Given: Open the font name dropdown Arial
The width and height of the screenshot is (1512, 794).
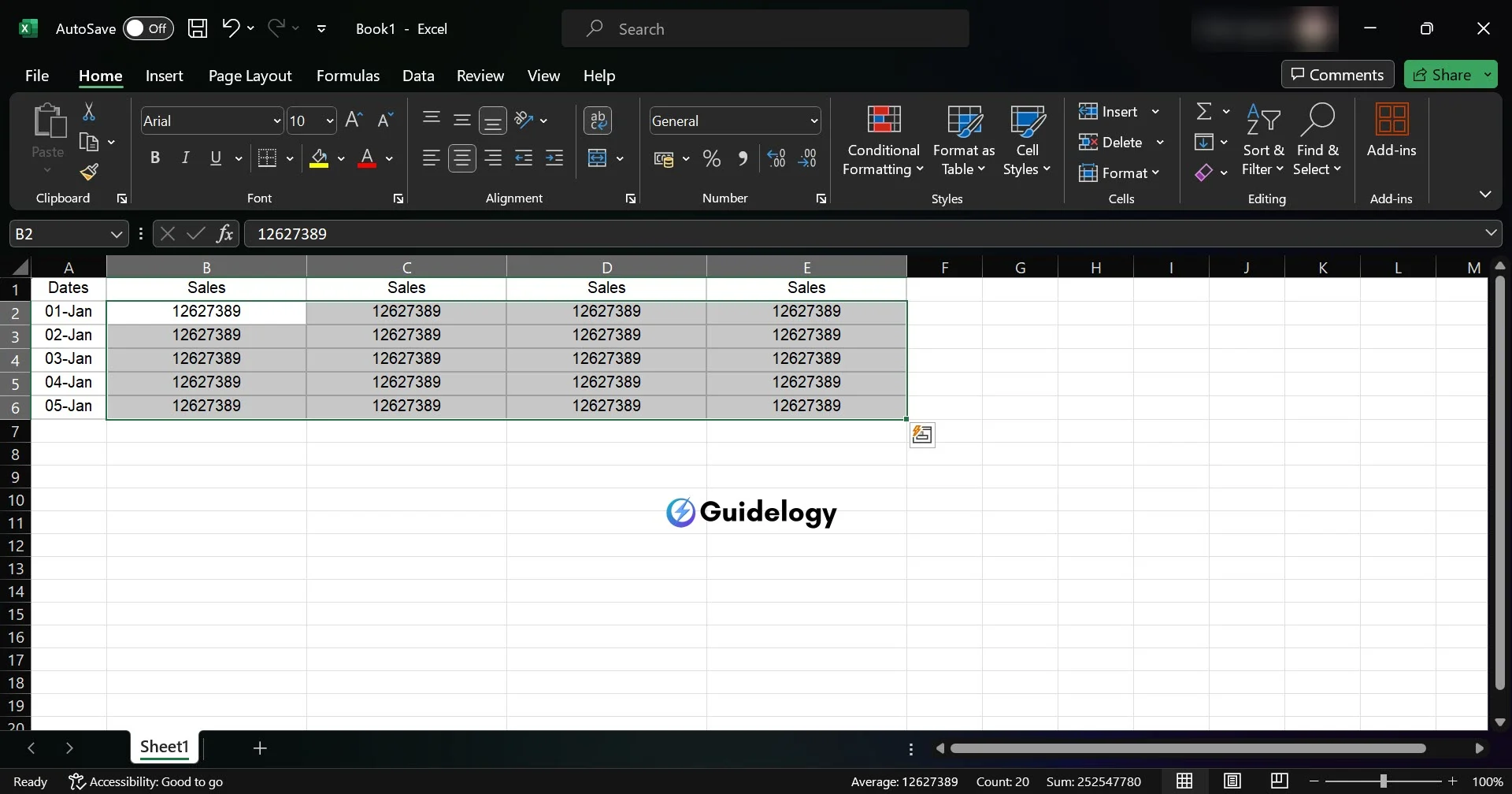Looking at the screenshot, I should pyautogui.click(x=277, y=121).
